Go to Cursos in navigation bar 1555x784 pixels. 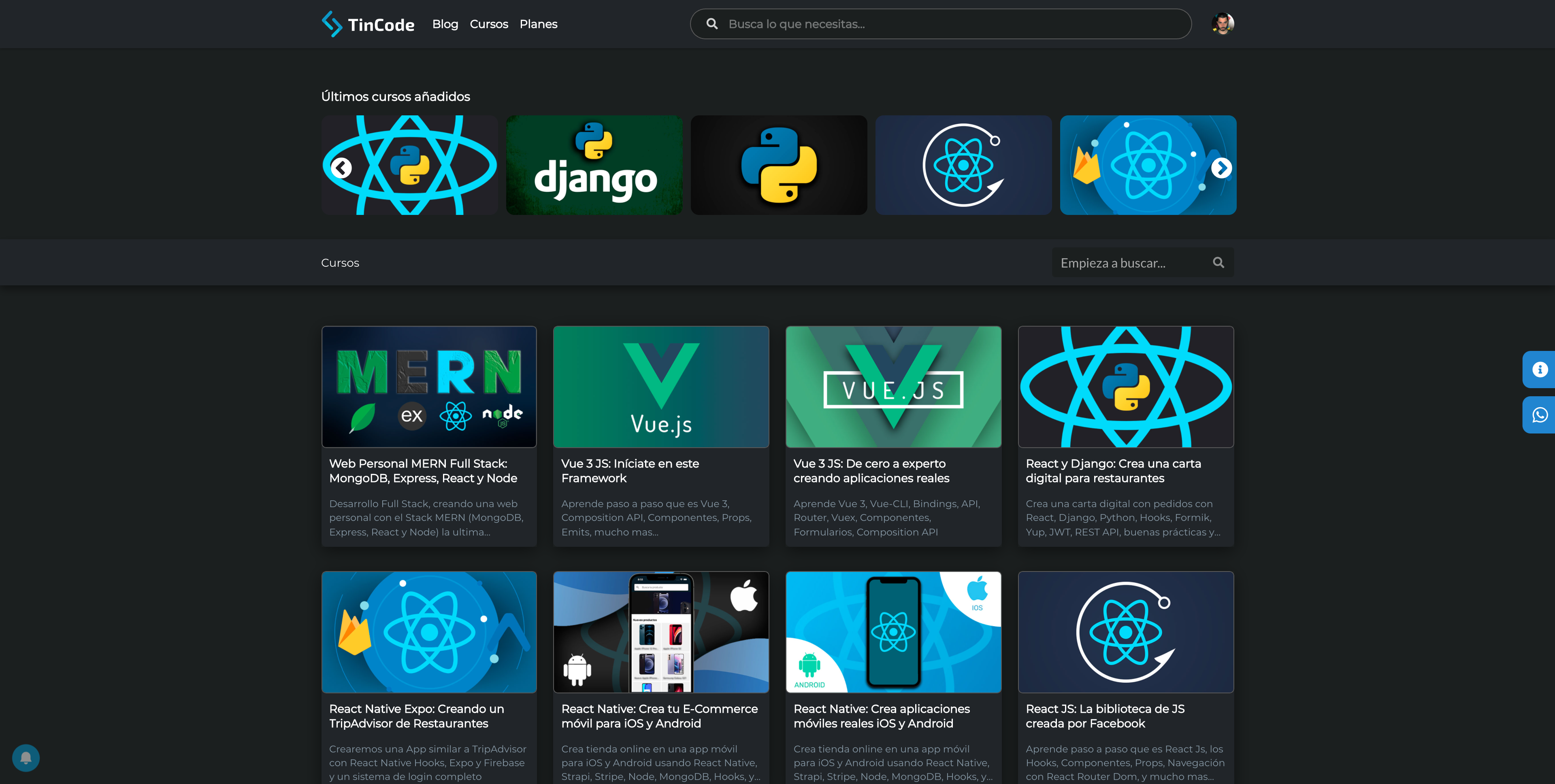488,24
